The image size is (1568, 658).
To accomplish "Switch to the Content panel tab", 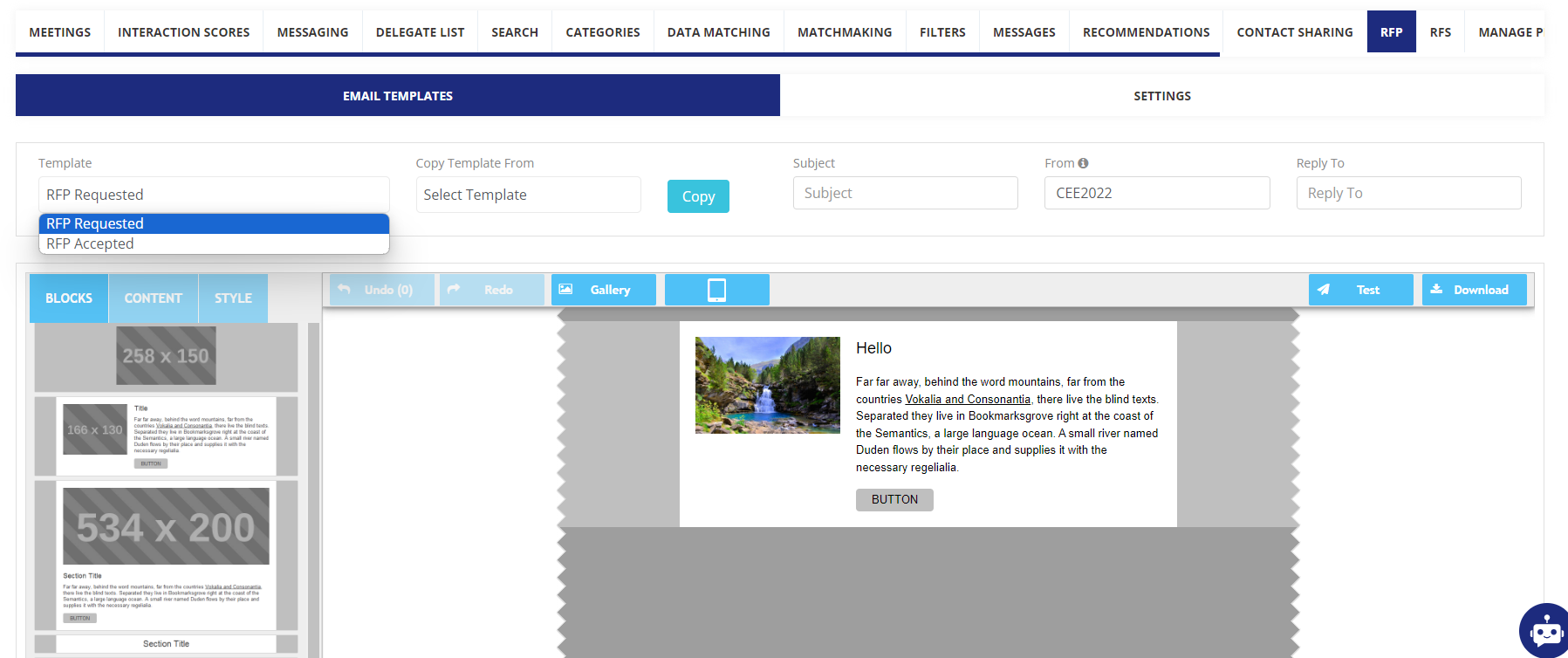I will (x=153, y=298).
